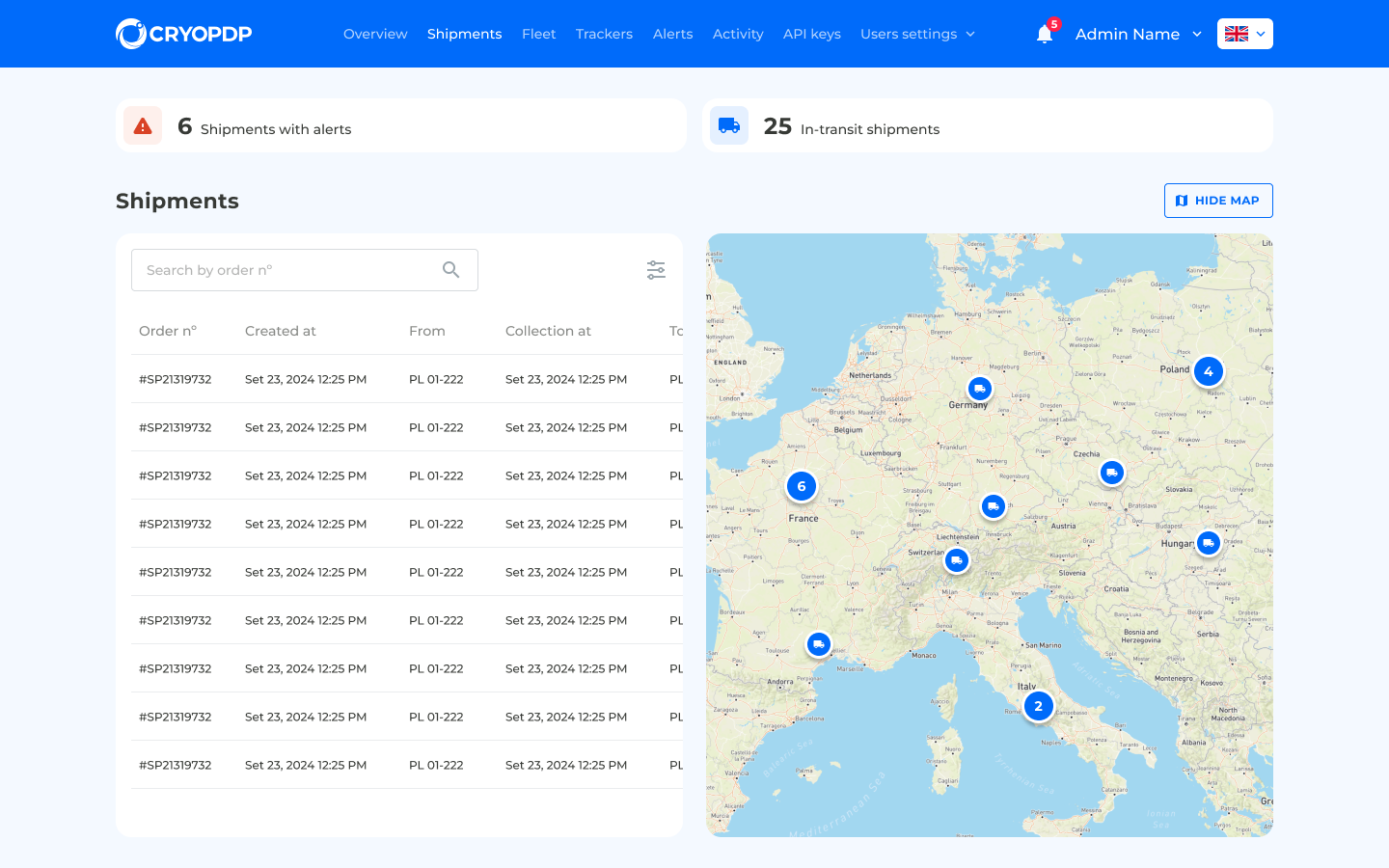The height and width of the screenshot is (868, 1389).
Task: Click the red warning alert icon
Action: point(143,125)
